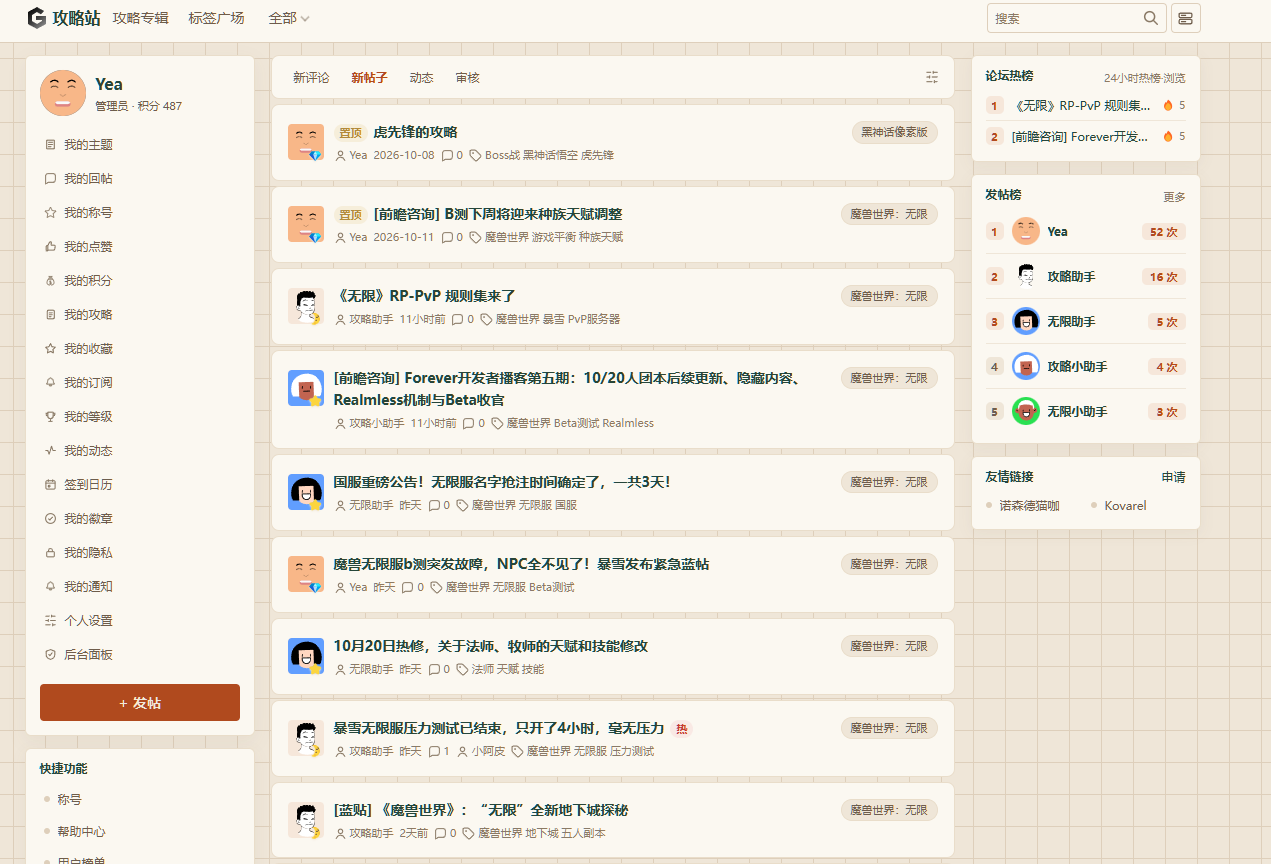Focus the 搜索 input field
This screenshot has width=1271, height=864.
click(1065, 18)
